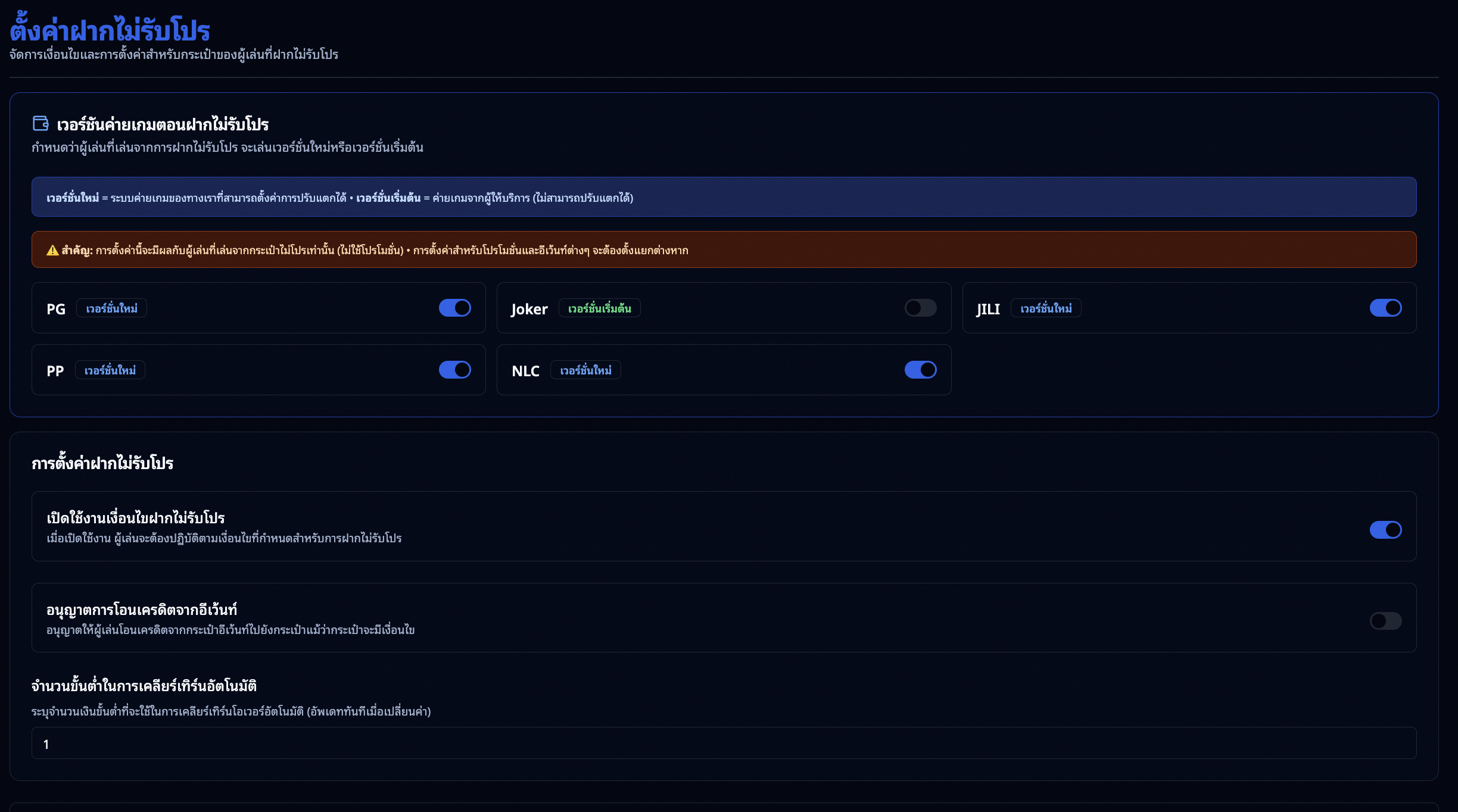The image size is (1458, 812).
Task: Click the NLC เวอร์ชั่นใหม่ badge
Action: 585,370
